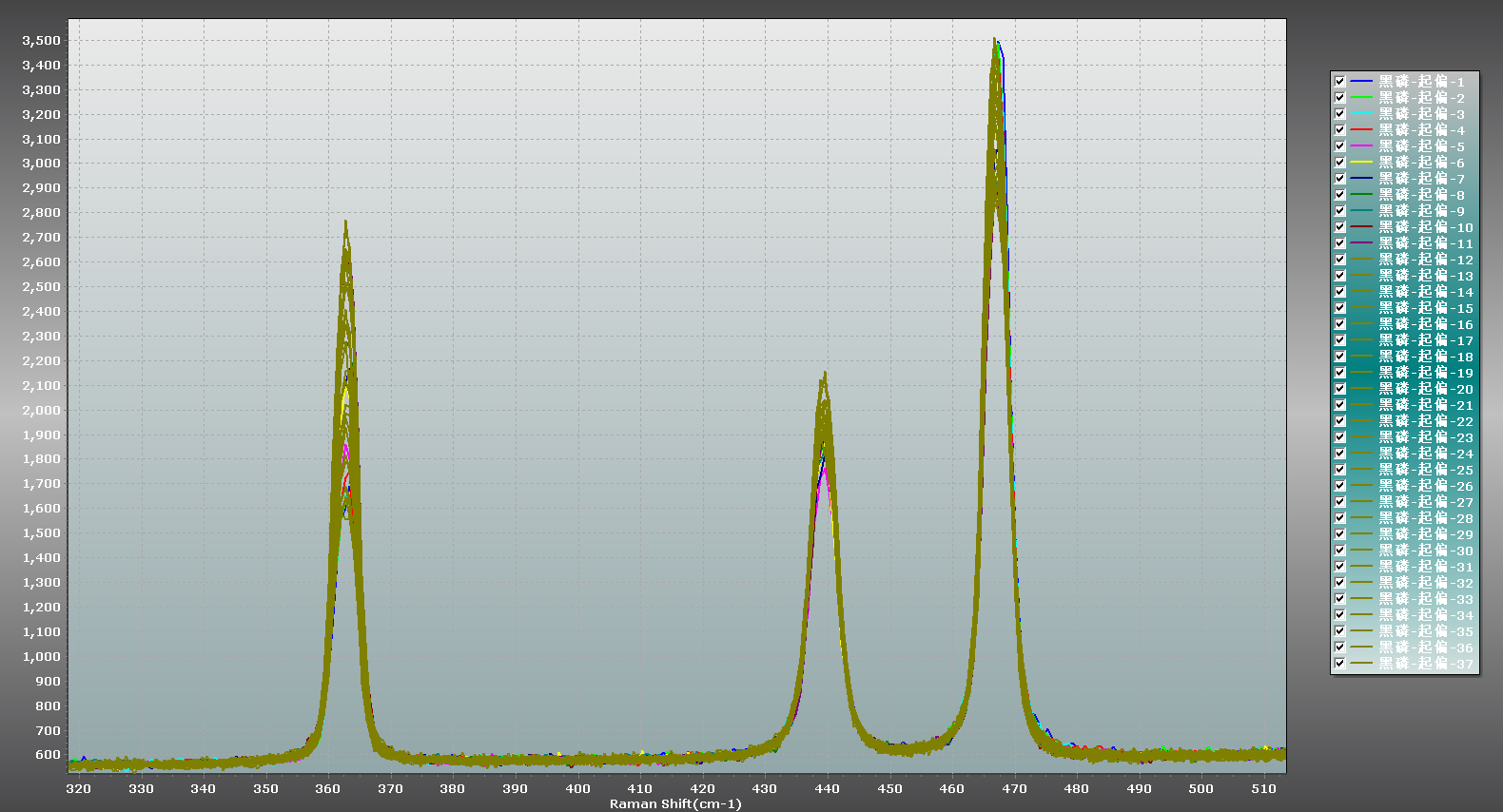The width and height of the screenshot is (1503, 812).
Task: Click the 黑磷-起偏-15 legend entry text
Action: [x=1425, y=308]
